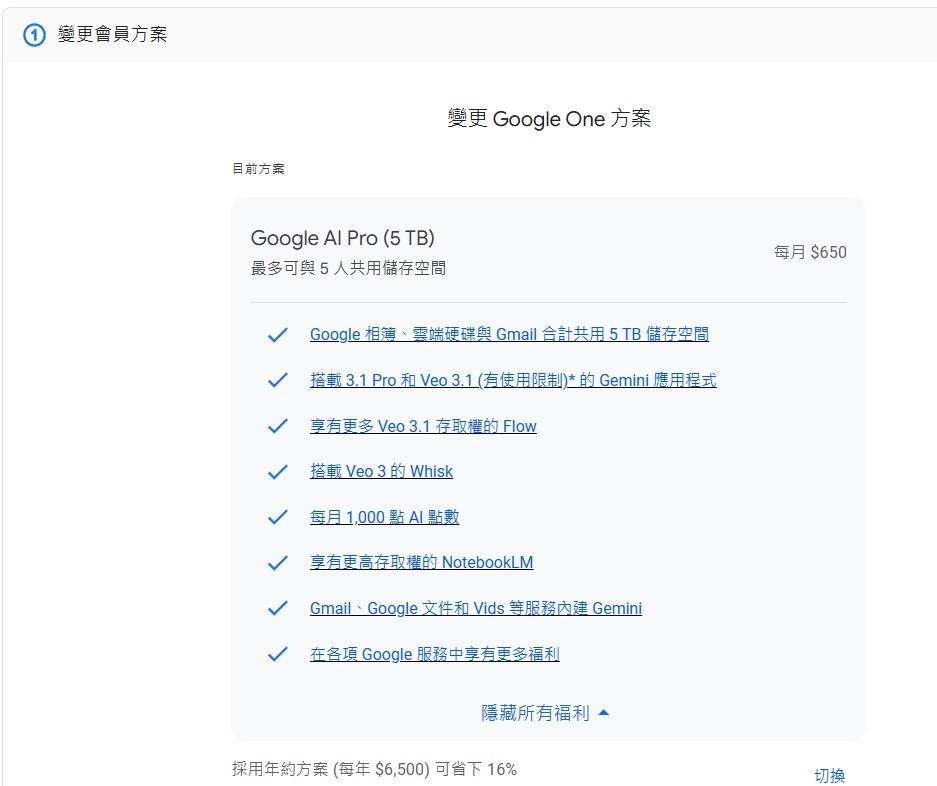
Task: Open the 搭載 Veo 3 的 Whisk link
Action: (381, 472)
